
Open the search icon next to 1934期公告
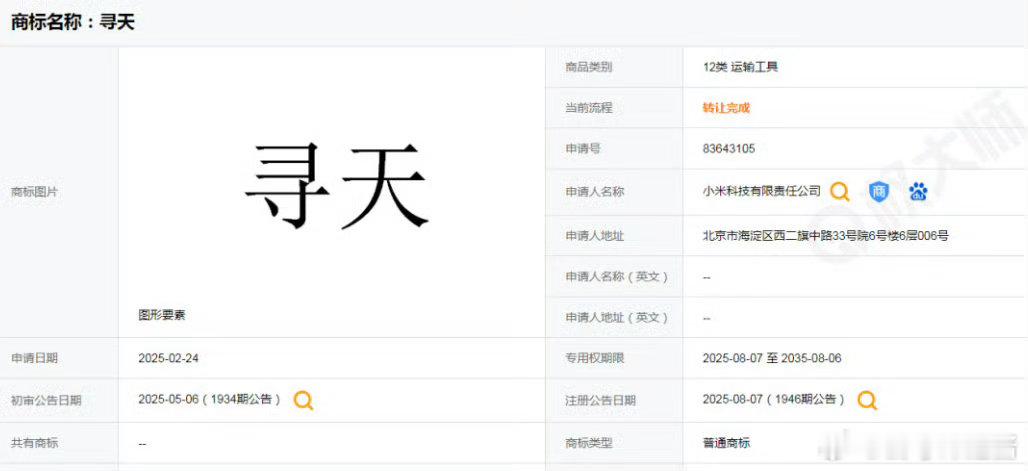click(303, 399)
